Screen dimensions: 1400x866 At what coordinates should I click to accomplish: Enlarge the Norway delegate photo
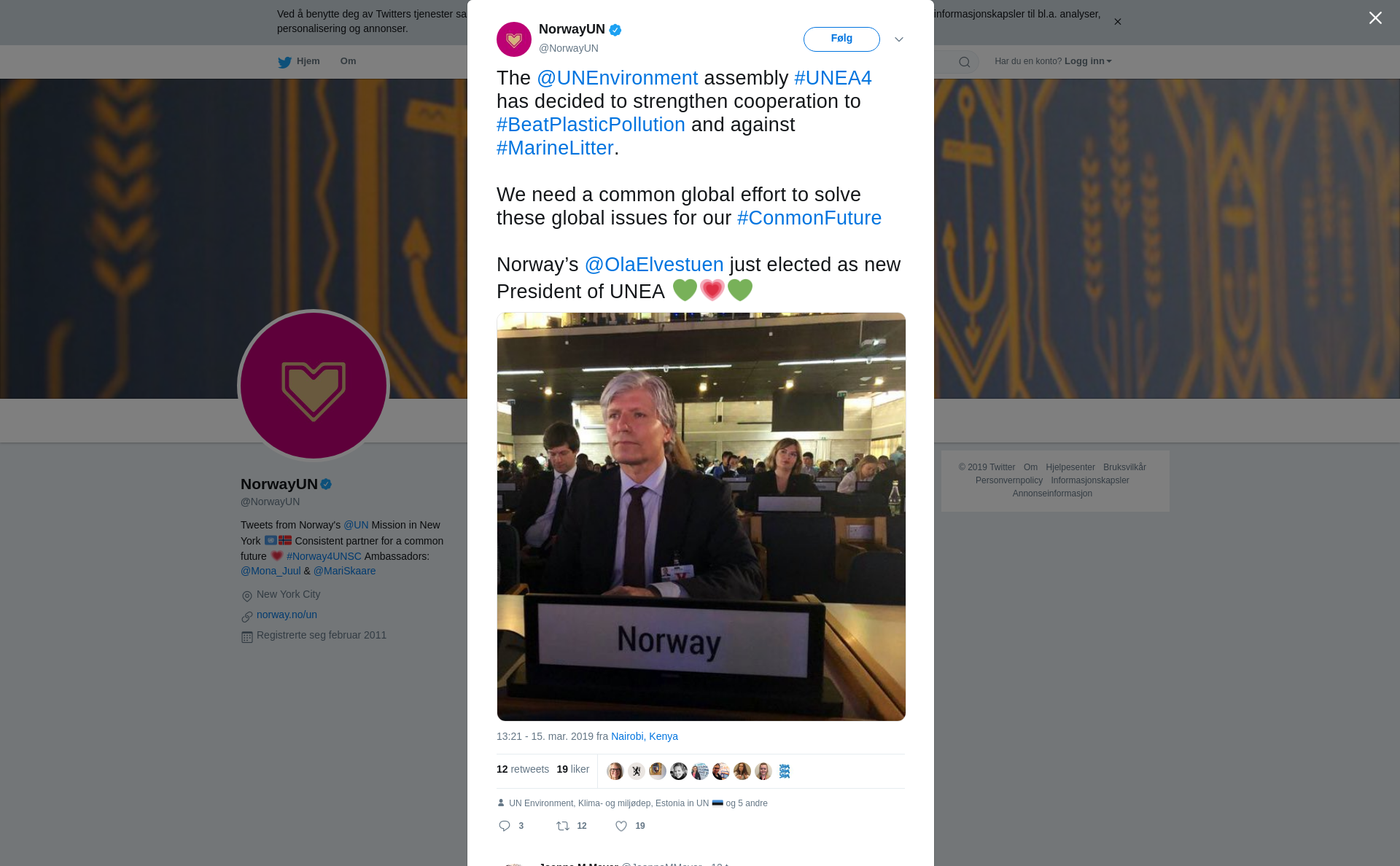coord(701,517)
